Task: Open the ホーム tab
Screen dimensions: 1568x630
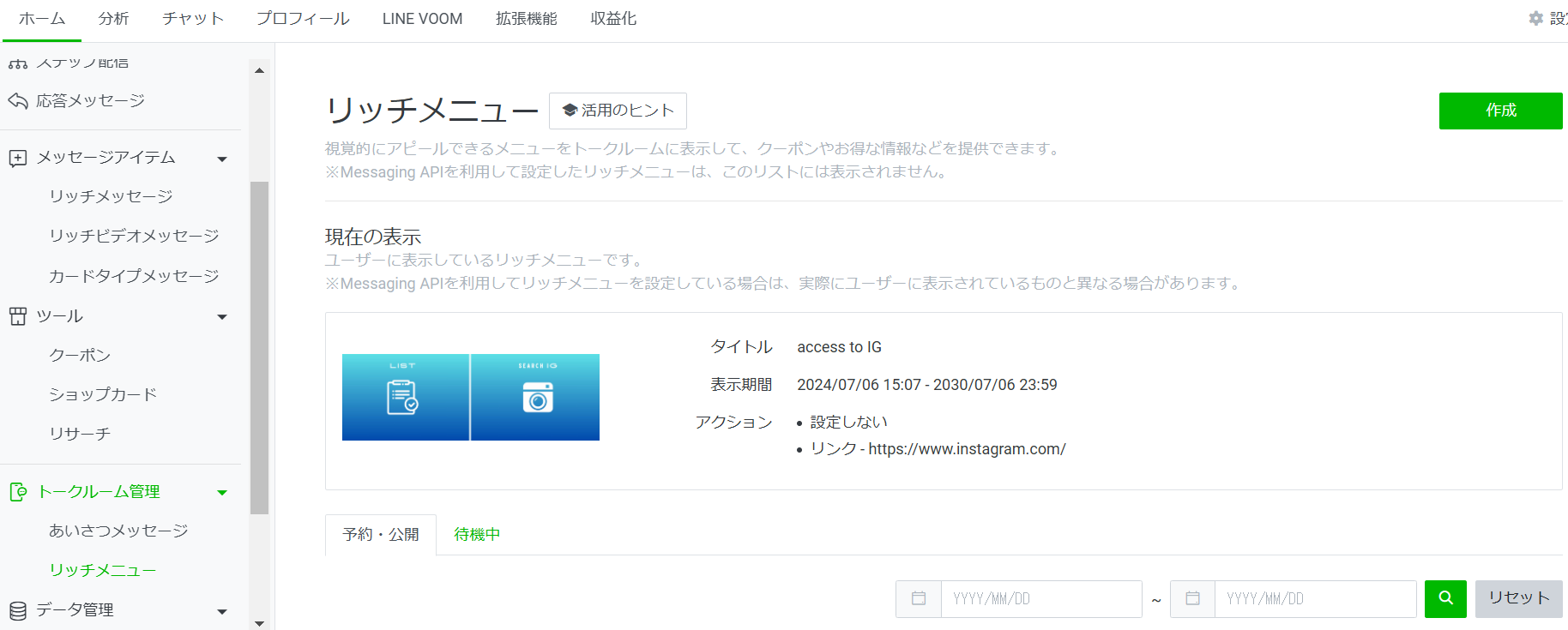Action: point(42,19)
